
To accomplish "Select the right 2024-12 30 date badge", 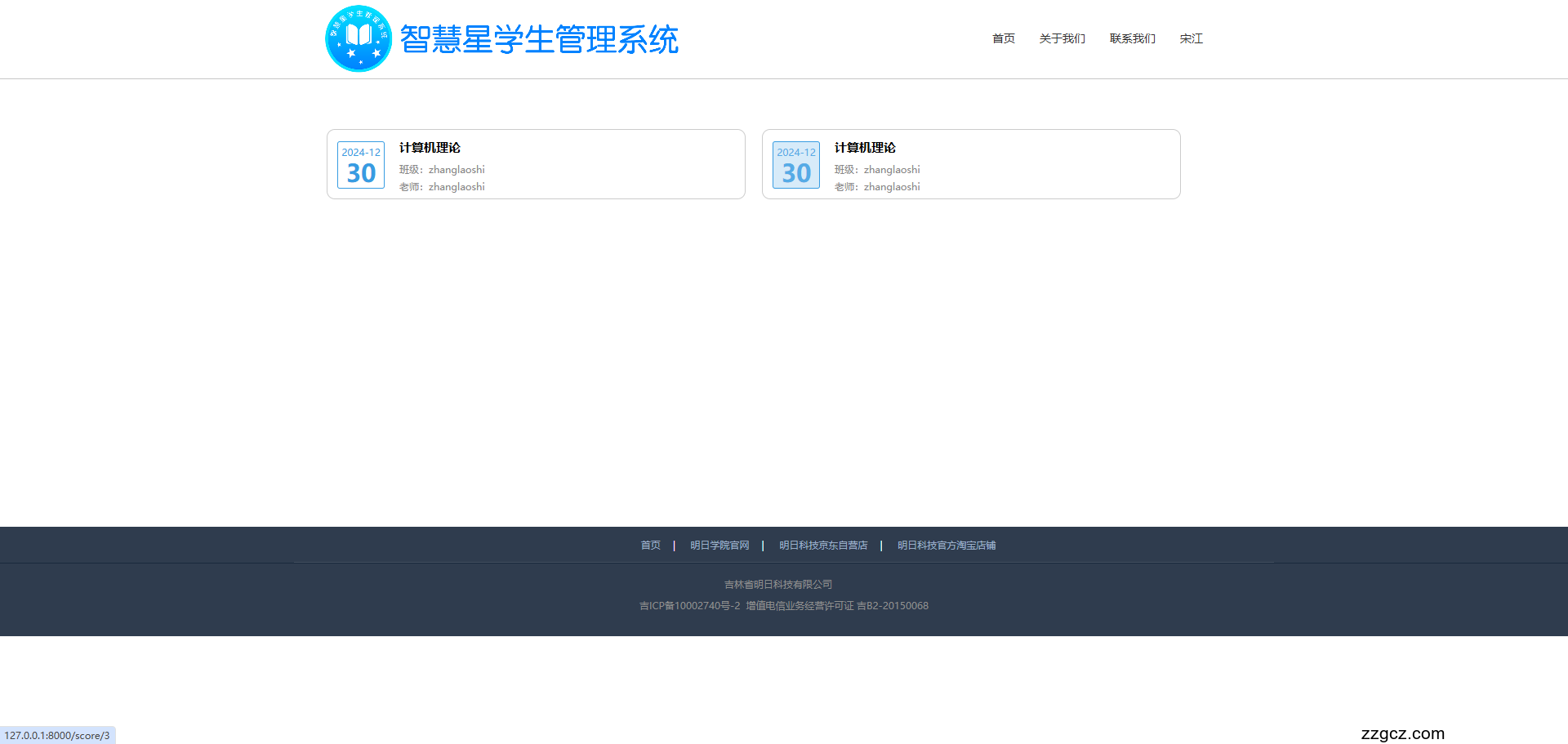I will pos(795,164).
